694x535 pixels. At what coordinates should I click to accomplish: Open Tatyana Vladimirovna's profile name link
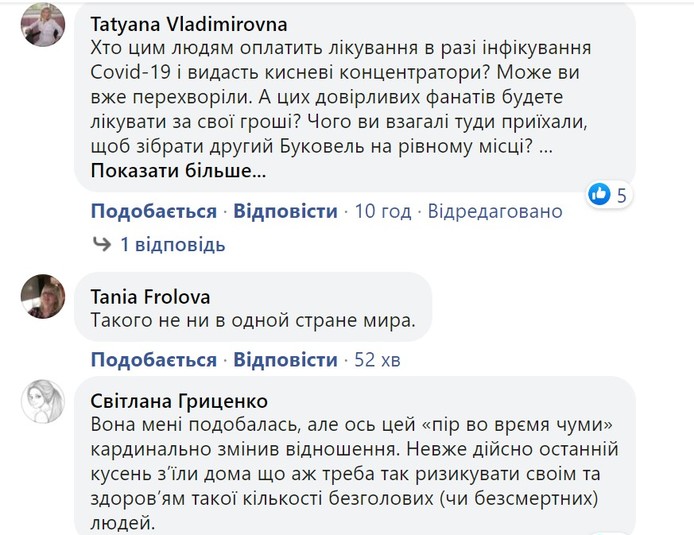point(188,24)
